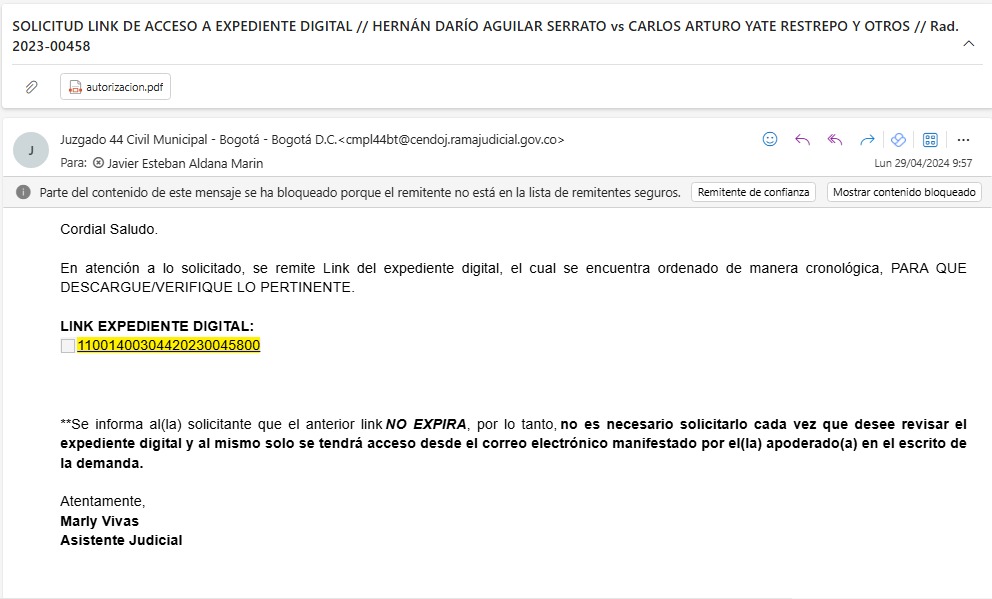Click the signature name Marly Vivas
This screenshot has height=599, width=992.
coord(99,521)
